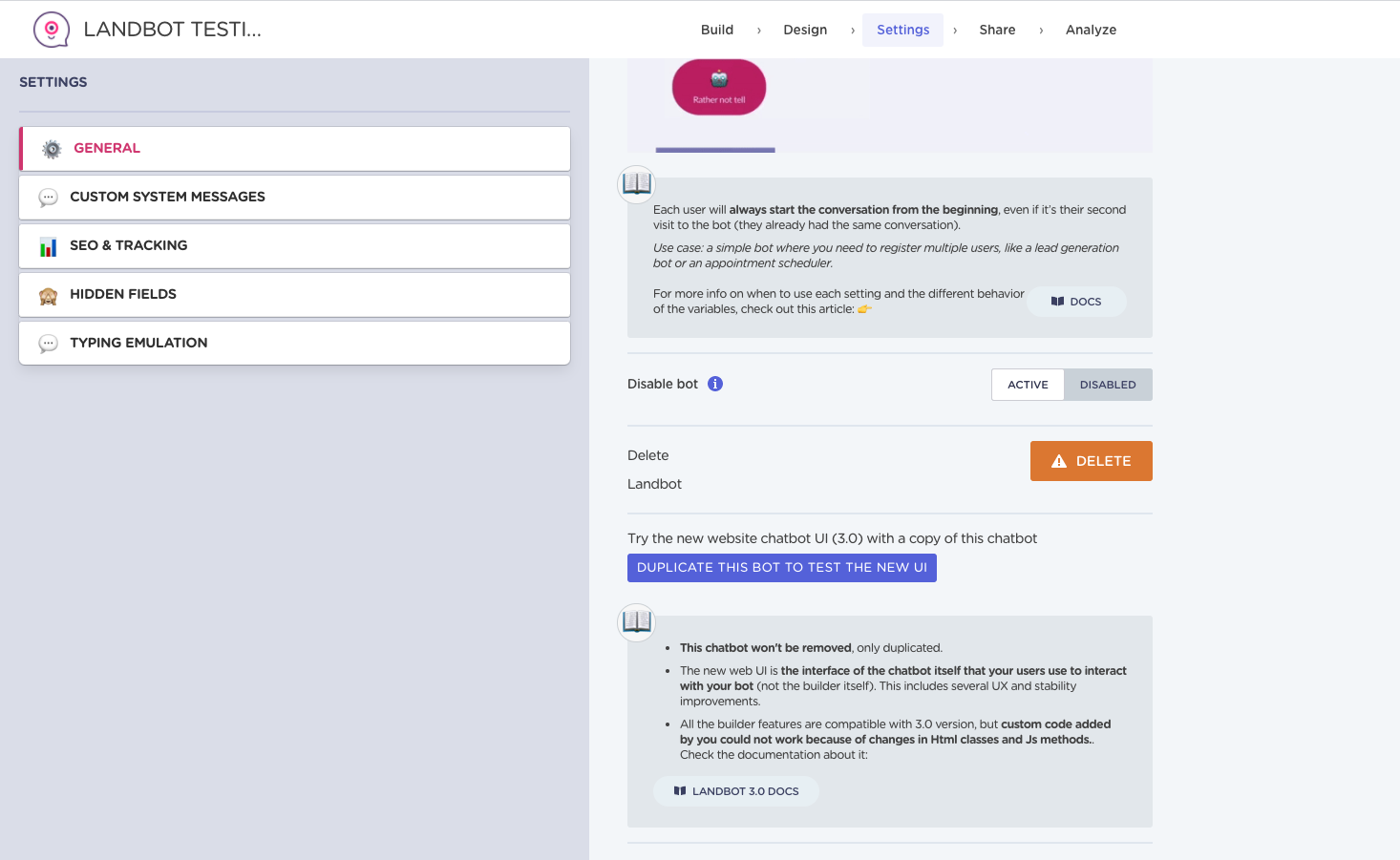
Task: Click the LANDBOT TESTI... bot title
Action: (x=173, y=30)
